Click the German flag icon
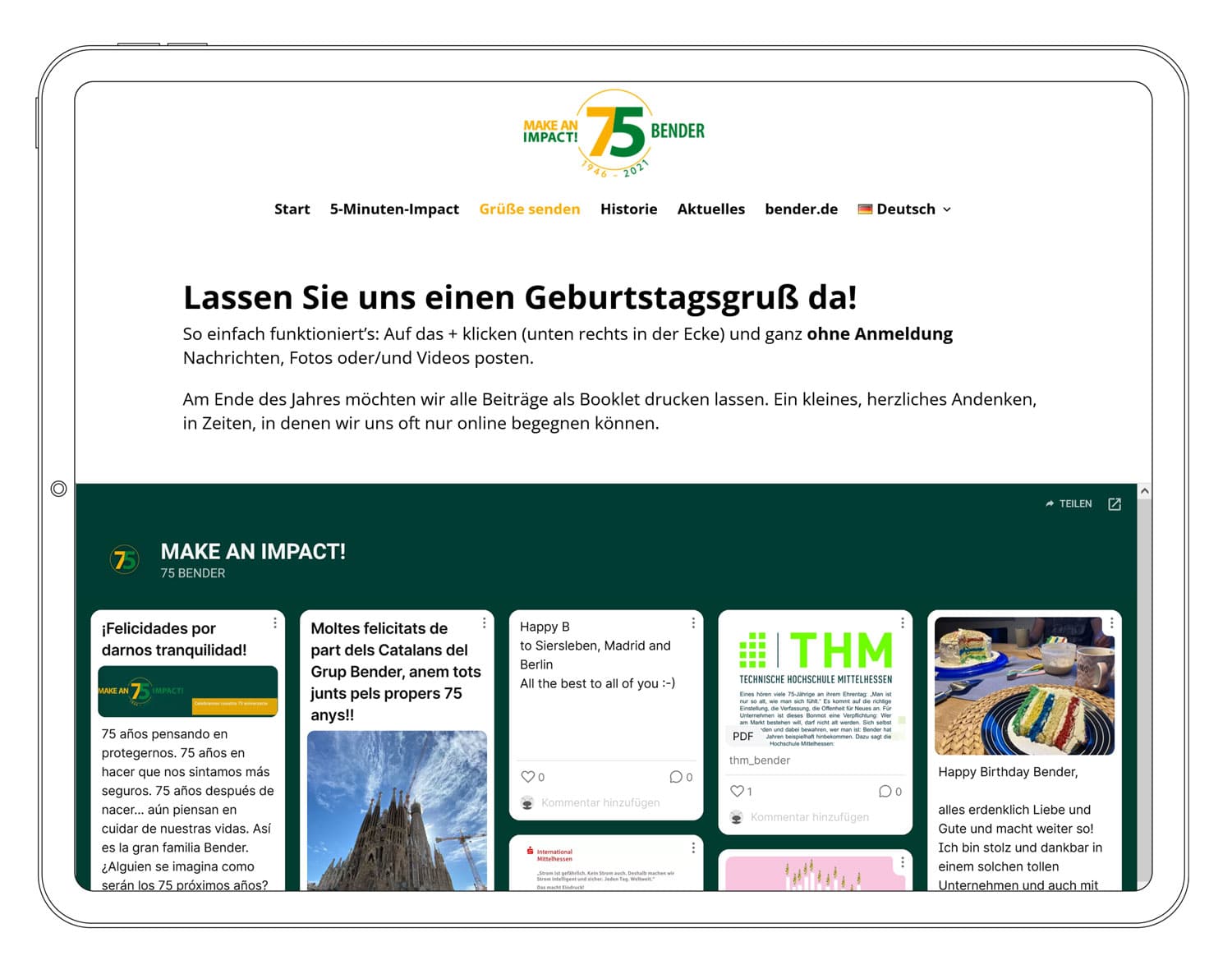This screenshot has height=974, width=1232. 865,209
